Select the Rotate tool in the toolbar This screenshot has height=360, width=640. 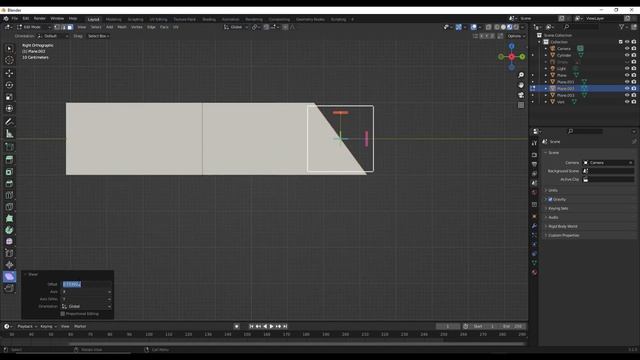[9, 85]
